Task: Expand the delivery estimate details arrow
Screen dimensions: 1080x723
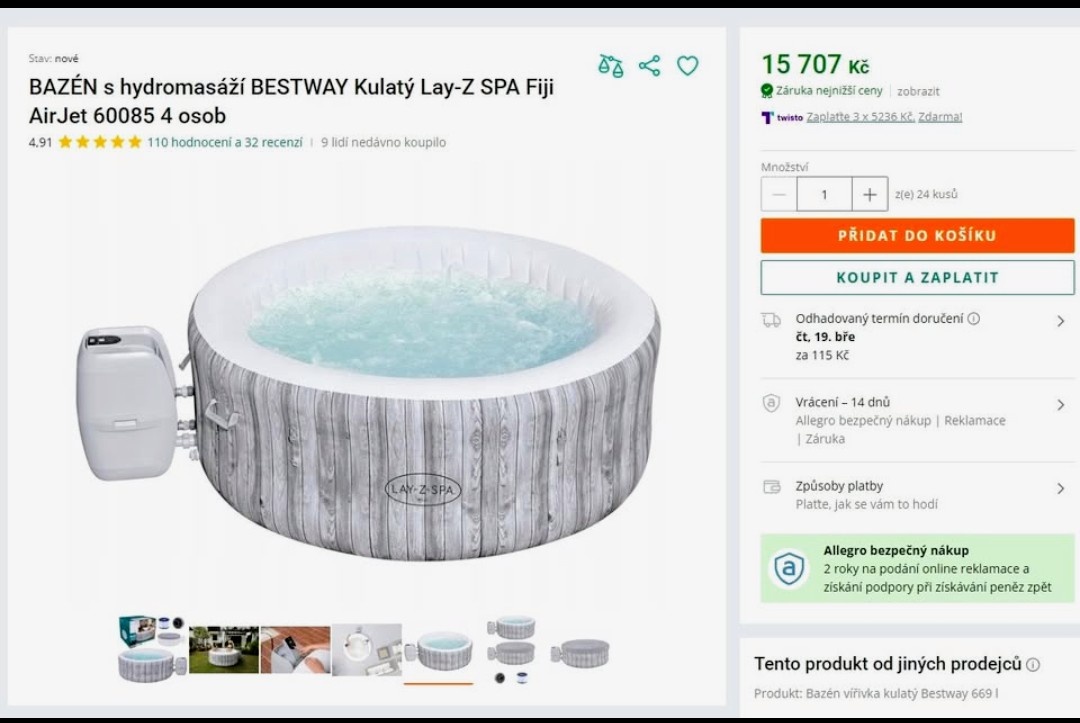Action: click(1060, 321)
